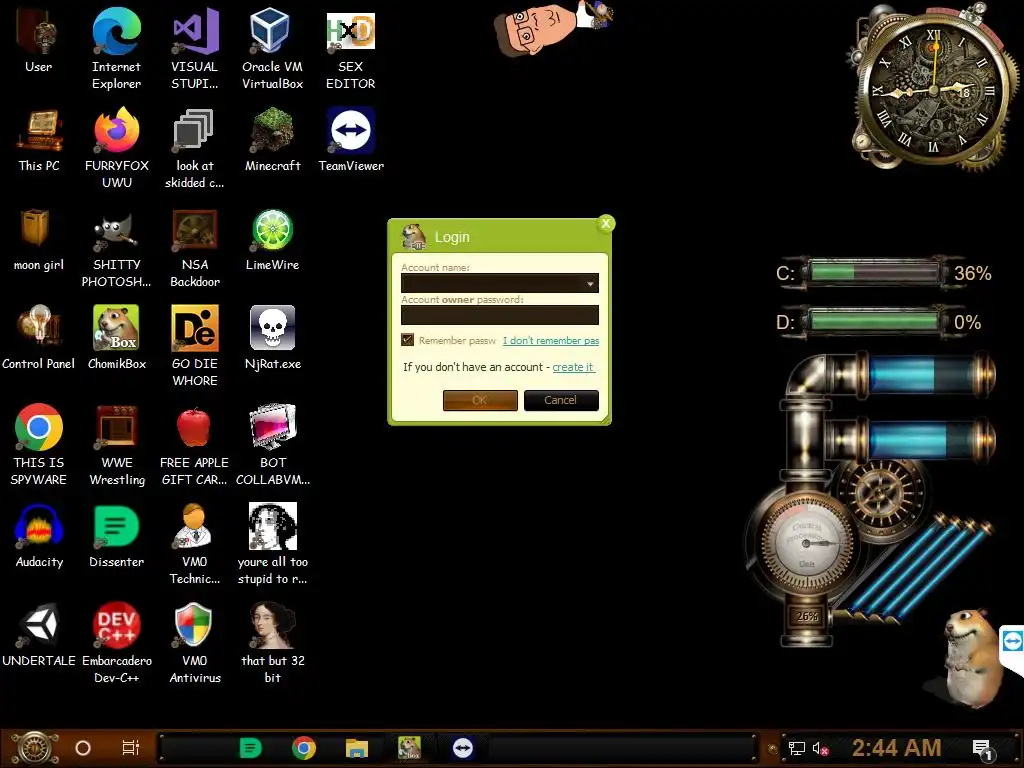
Task: Focus the Account owner password field
Action: 500,315
